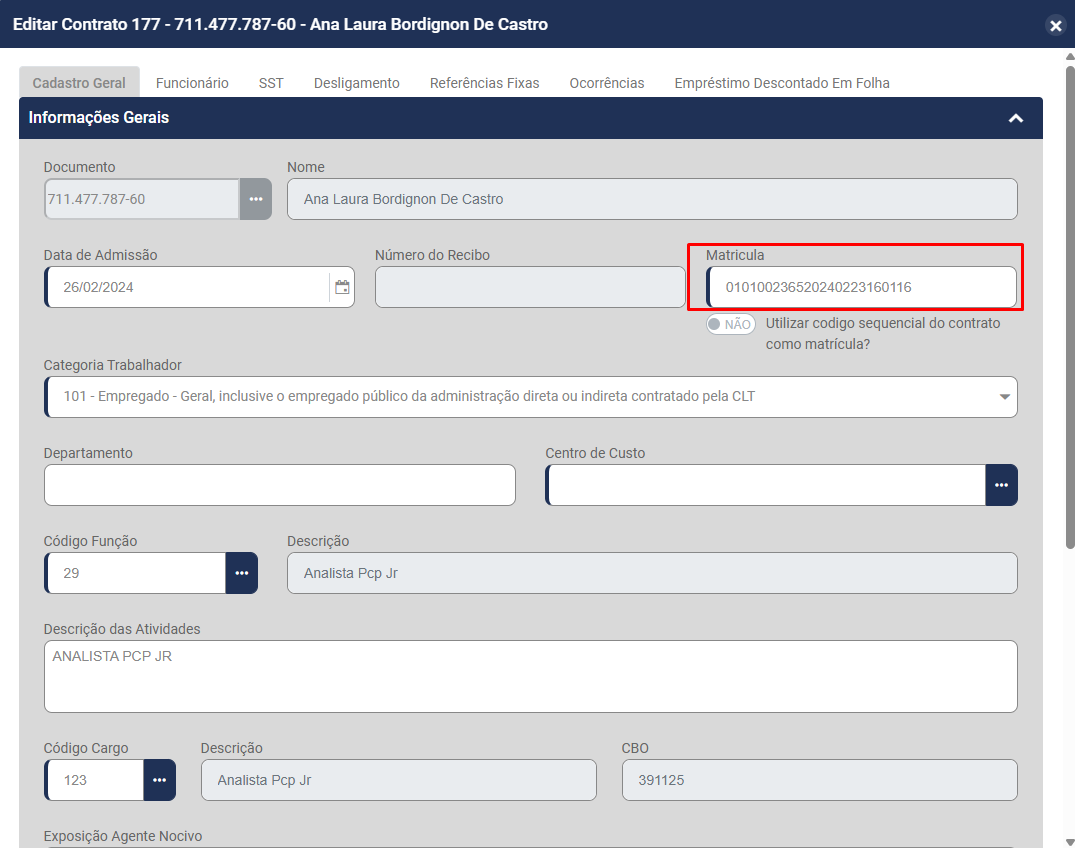
Task: Select the Referências Fixas tab
Action: (x=484, y=83)
